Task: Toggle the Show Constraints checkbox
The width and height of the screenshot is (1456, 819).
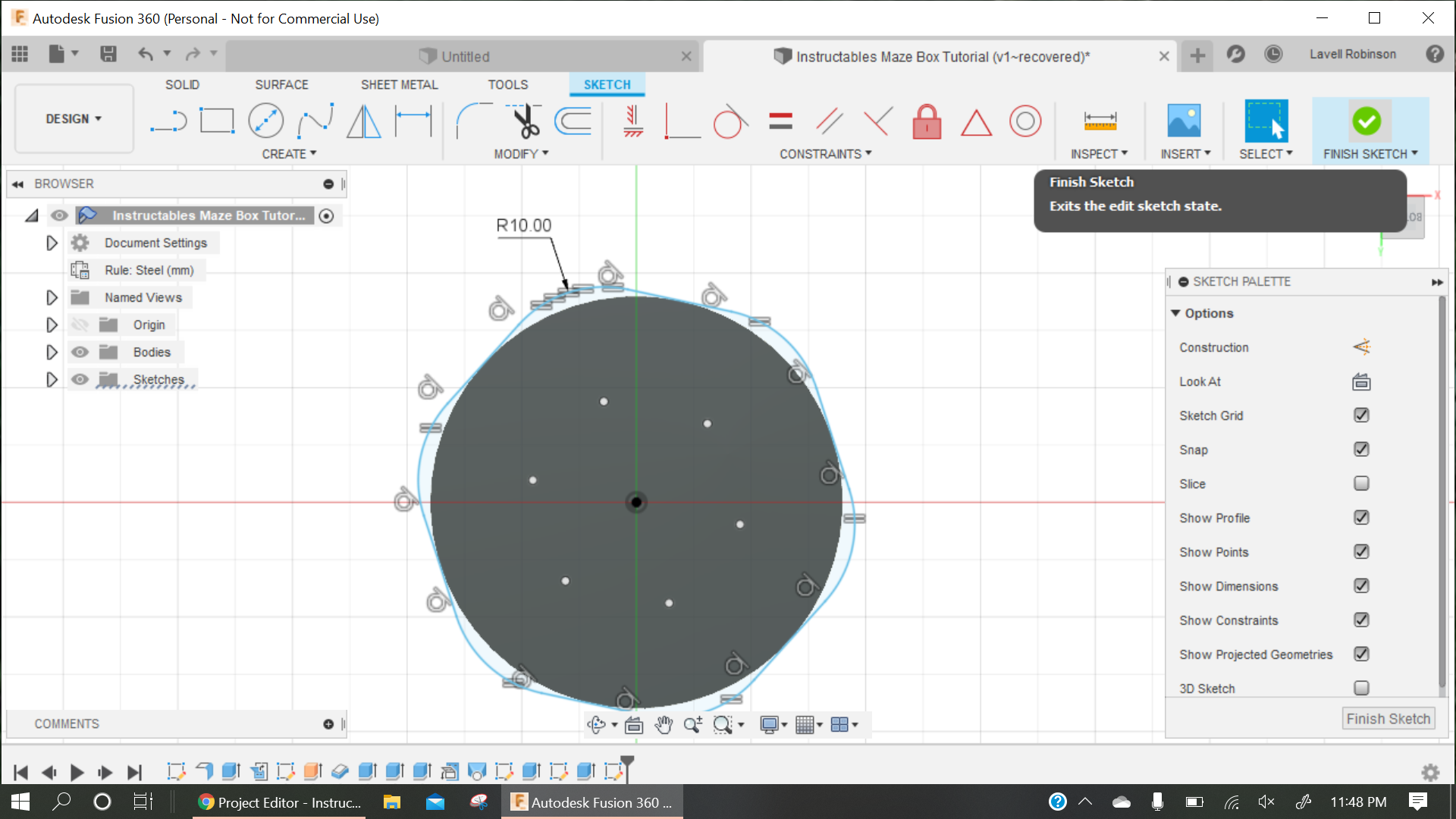Action: [x=1361, y=620]
